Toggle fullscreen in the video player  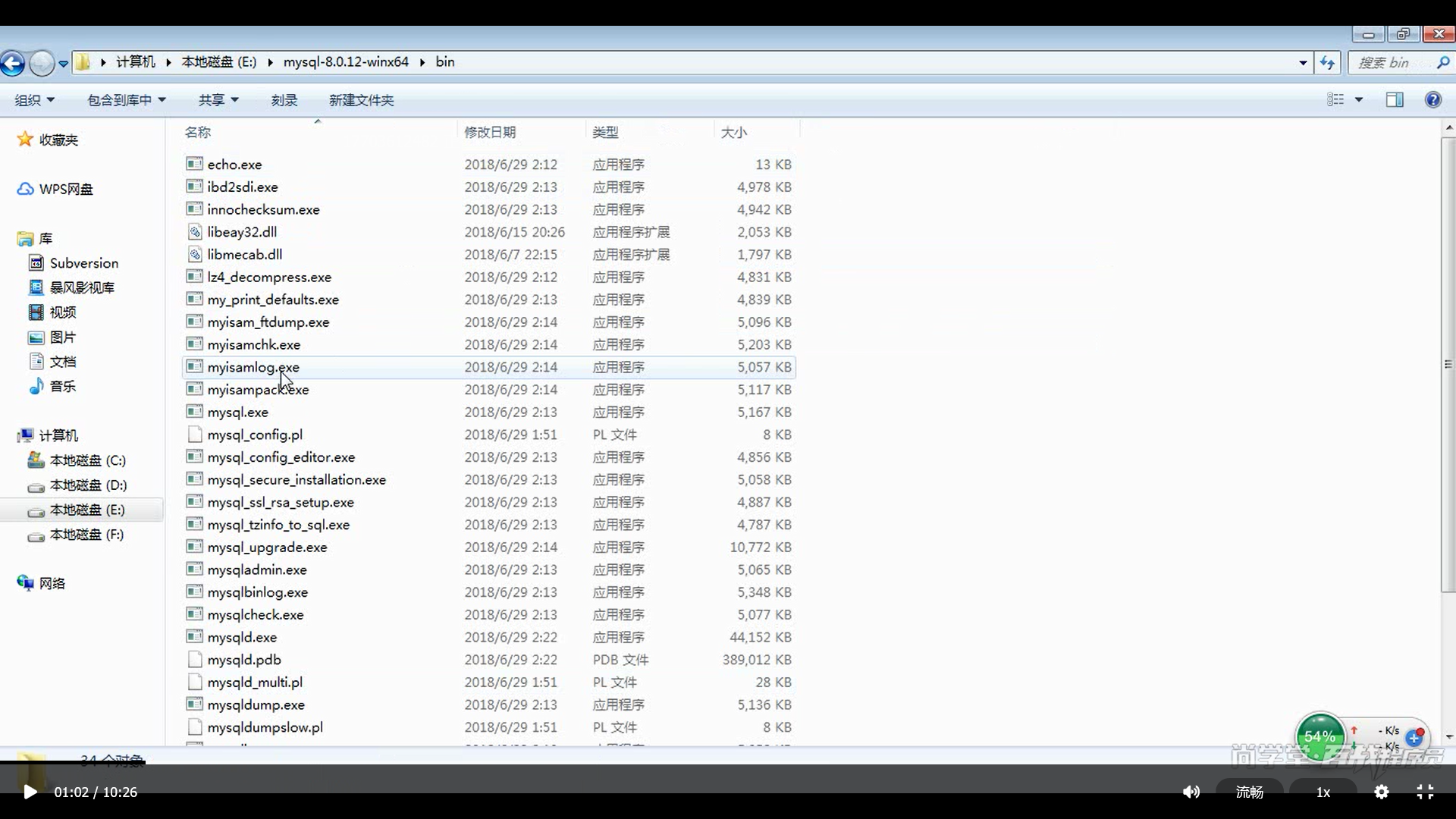pyautogui.click(x=1425, y=792)
